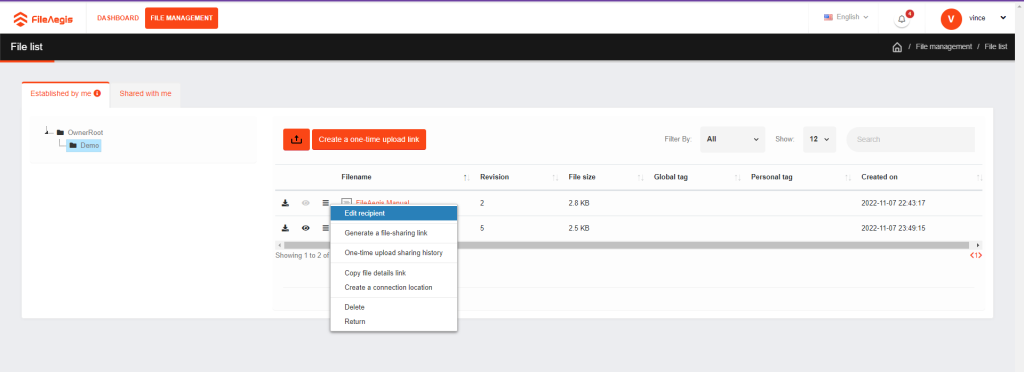Click the FileAegis logo
The image size is (1024, 372).
43,19
